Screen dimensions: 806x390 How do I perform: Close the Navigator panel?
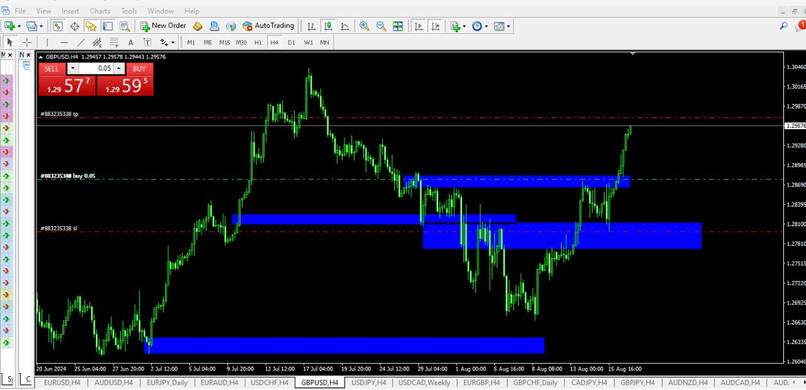coord(28,54)
